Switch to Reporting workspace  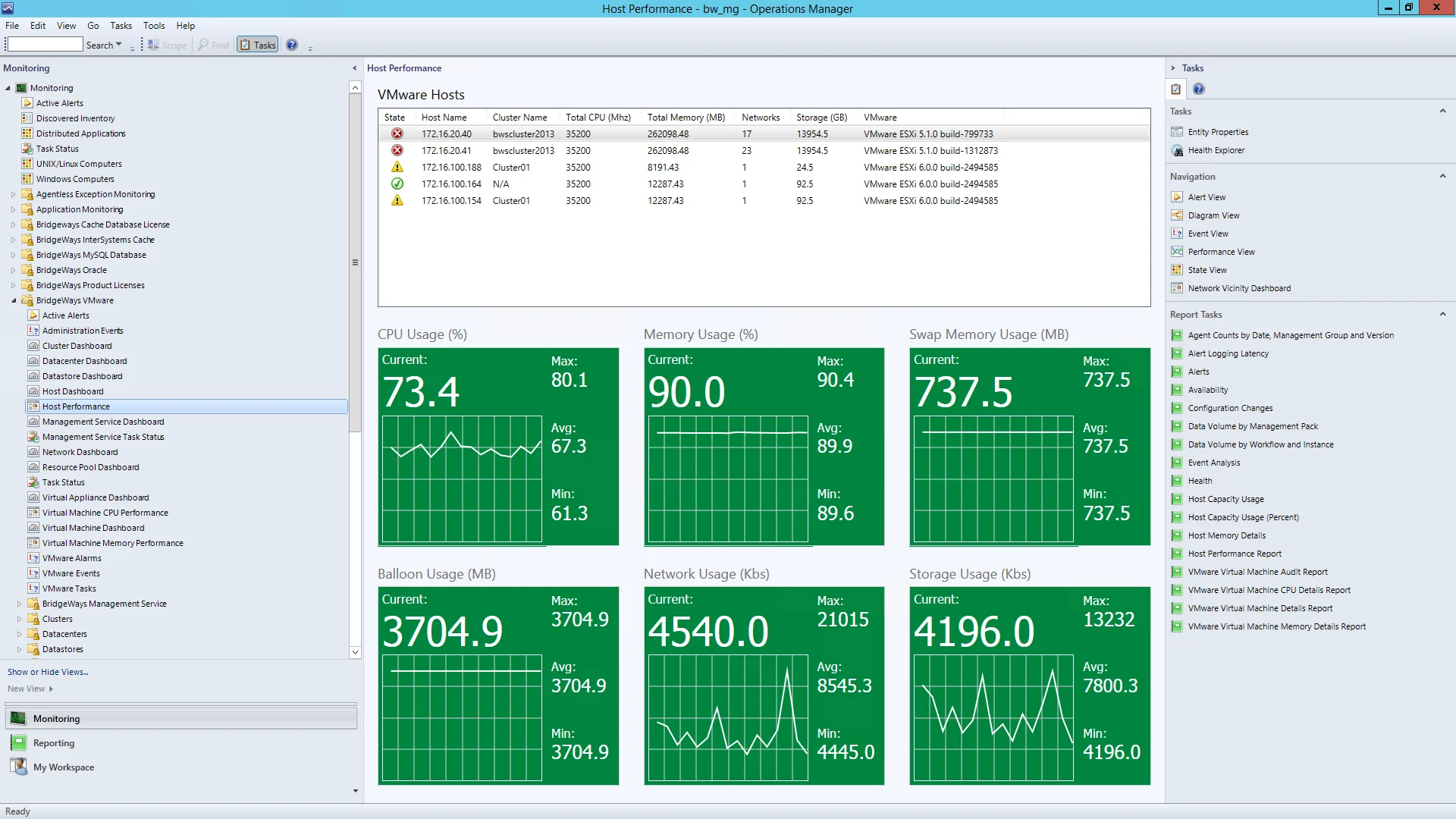(54, 743)
